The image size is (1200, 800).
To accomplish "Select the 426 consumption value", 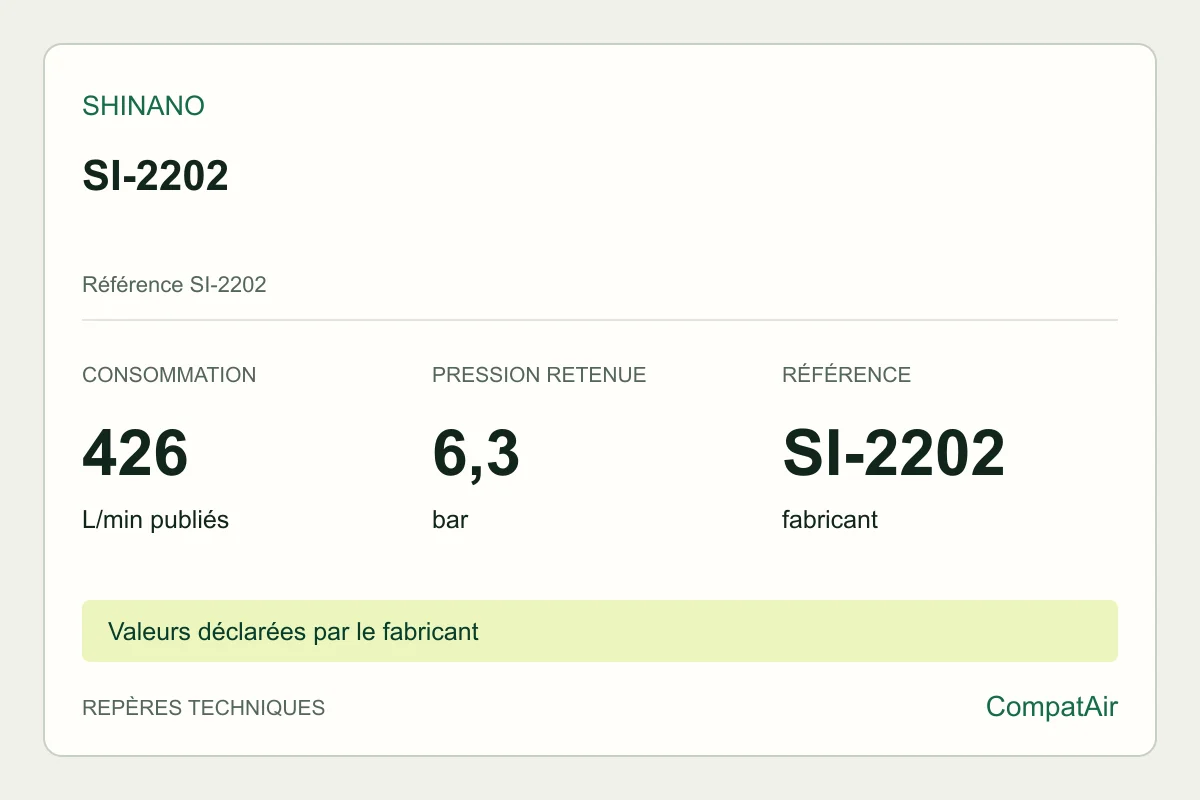I will click(135, 453).
